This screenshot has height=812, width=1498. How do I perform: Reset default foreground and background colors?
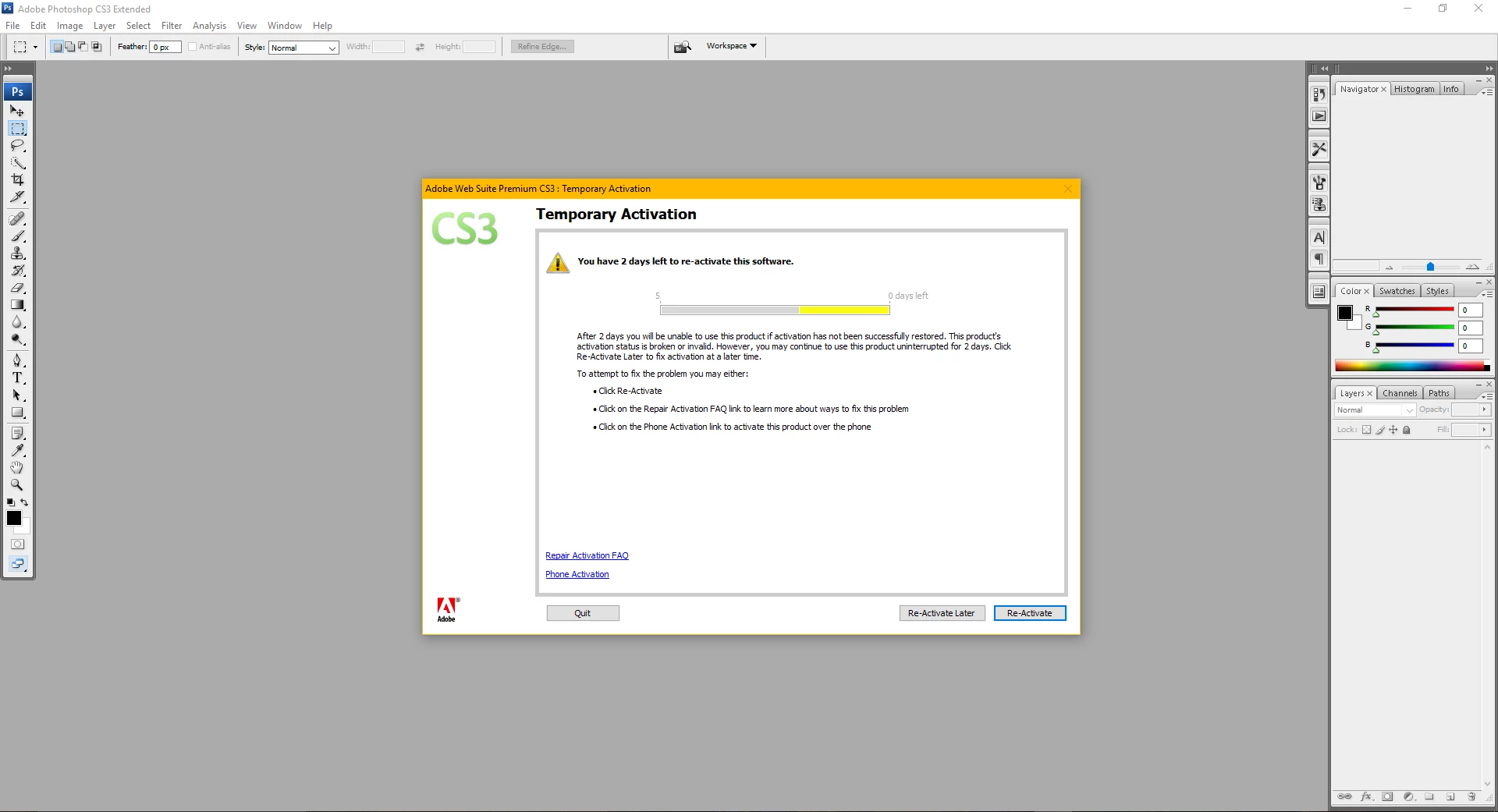(10, 502)
